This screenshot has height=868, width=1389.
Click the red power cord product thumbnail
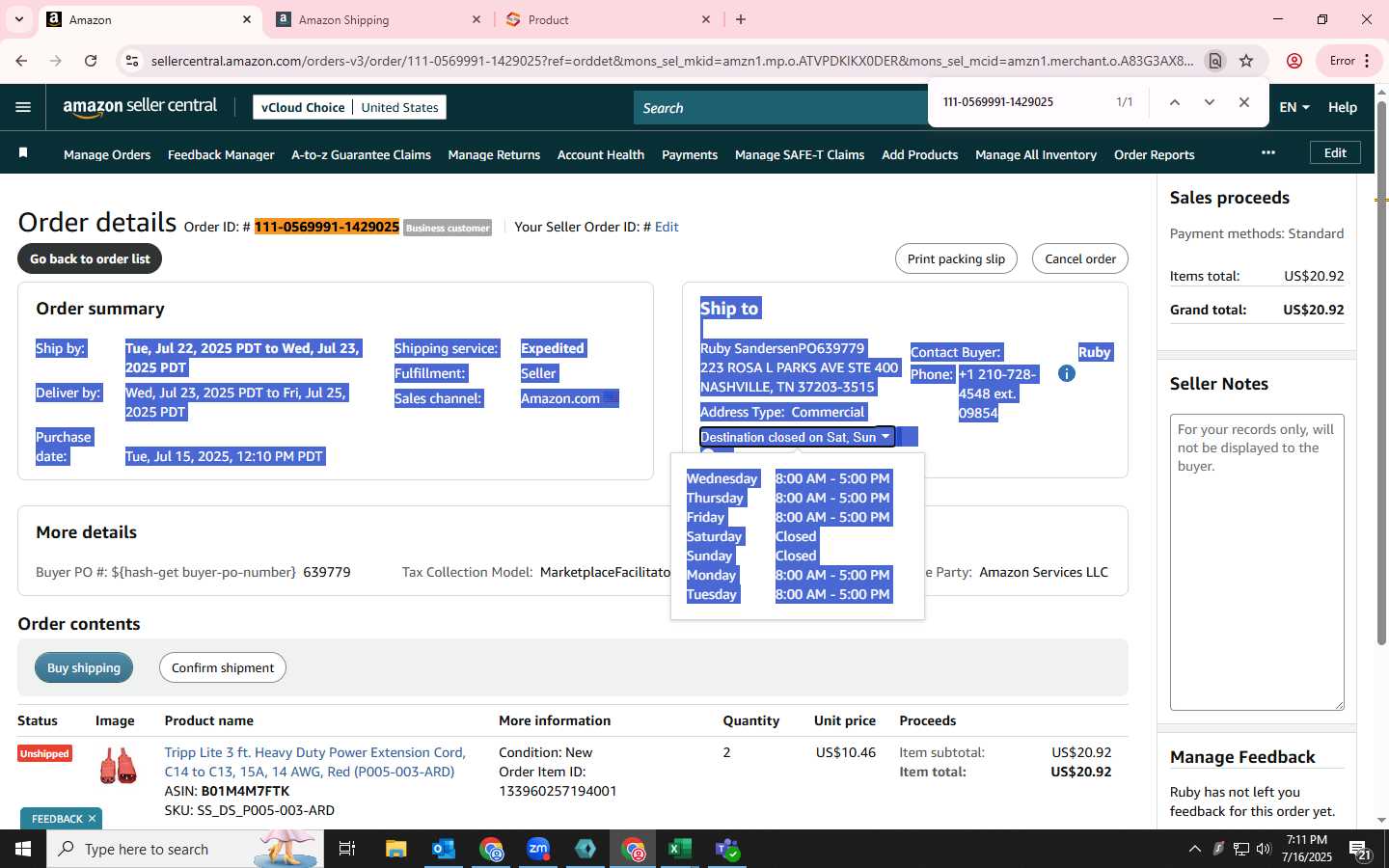118,766
